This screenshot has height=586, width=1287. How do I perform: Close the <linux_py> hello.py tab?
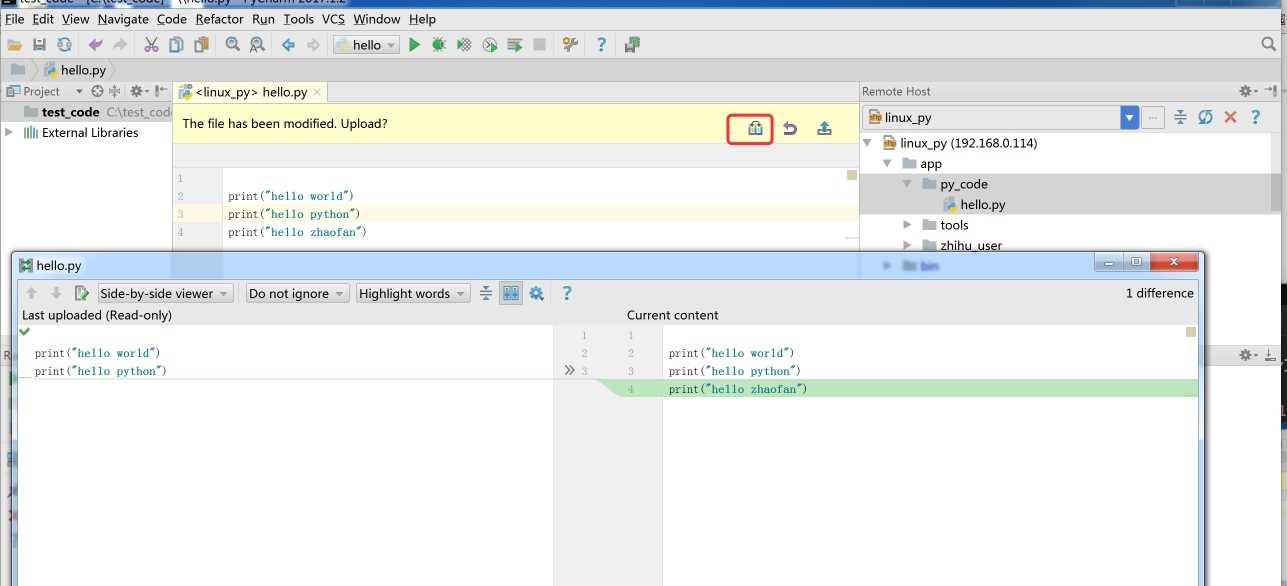[318, 92]
